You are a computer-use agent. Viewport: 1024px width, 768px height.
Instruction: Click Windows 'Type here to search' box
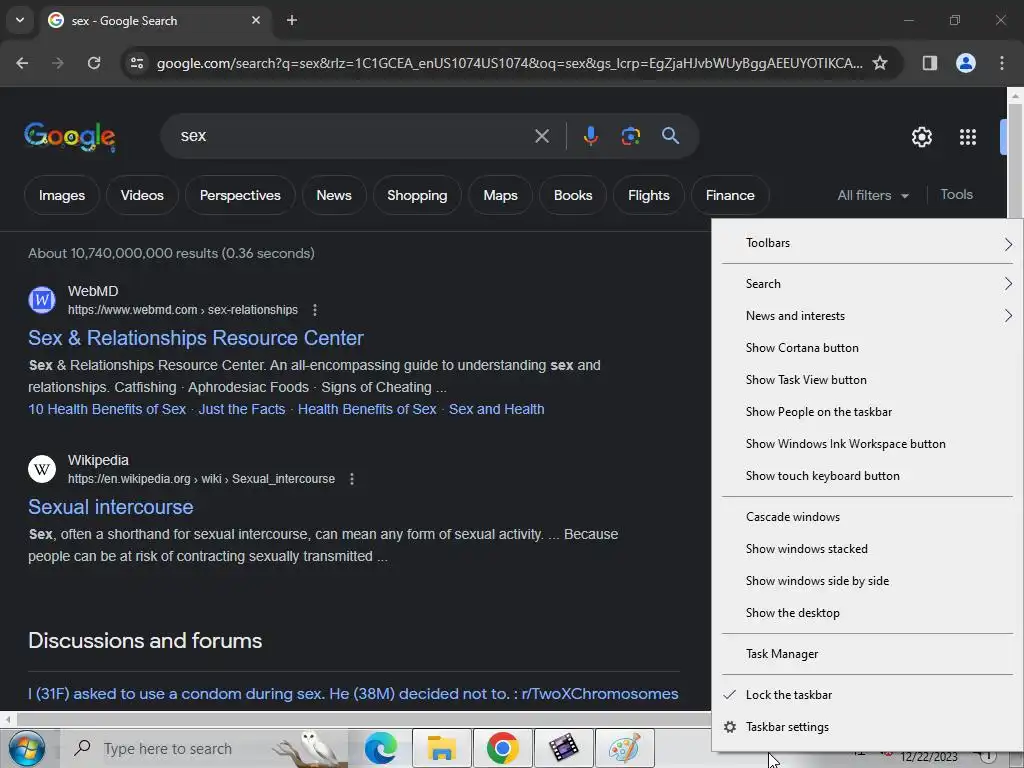point(204,748)
